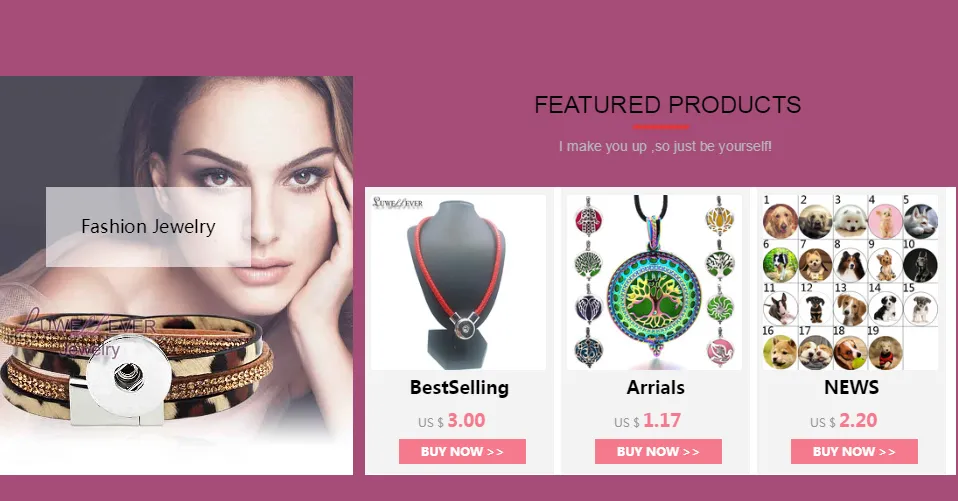Click the US $ 2.20 price
The height and width of the screenshot is (501, 958).
843,420
